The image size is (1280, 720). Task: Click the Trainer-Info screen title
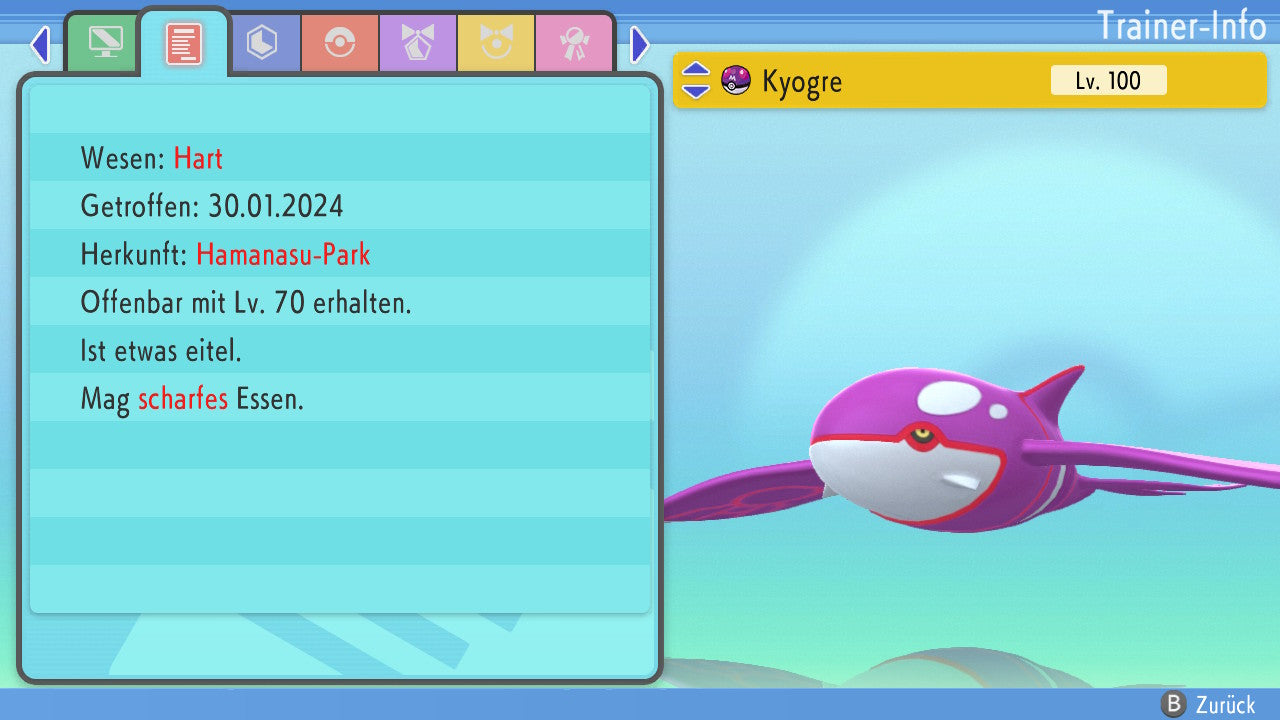pos(1181,25)
